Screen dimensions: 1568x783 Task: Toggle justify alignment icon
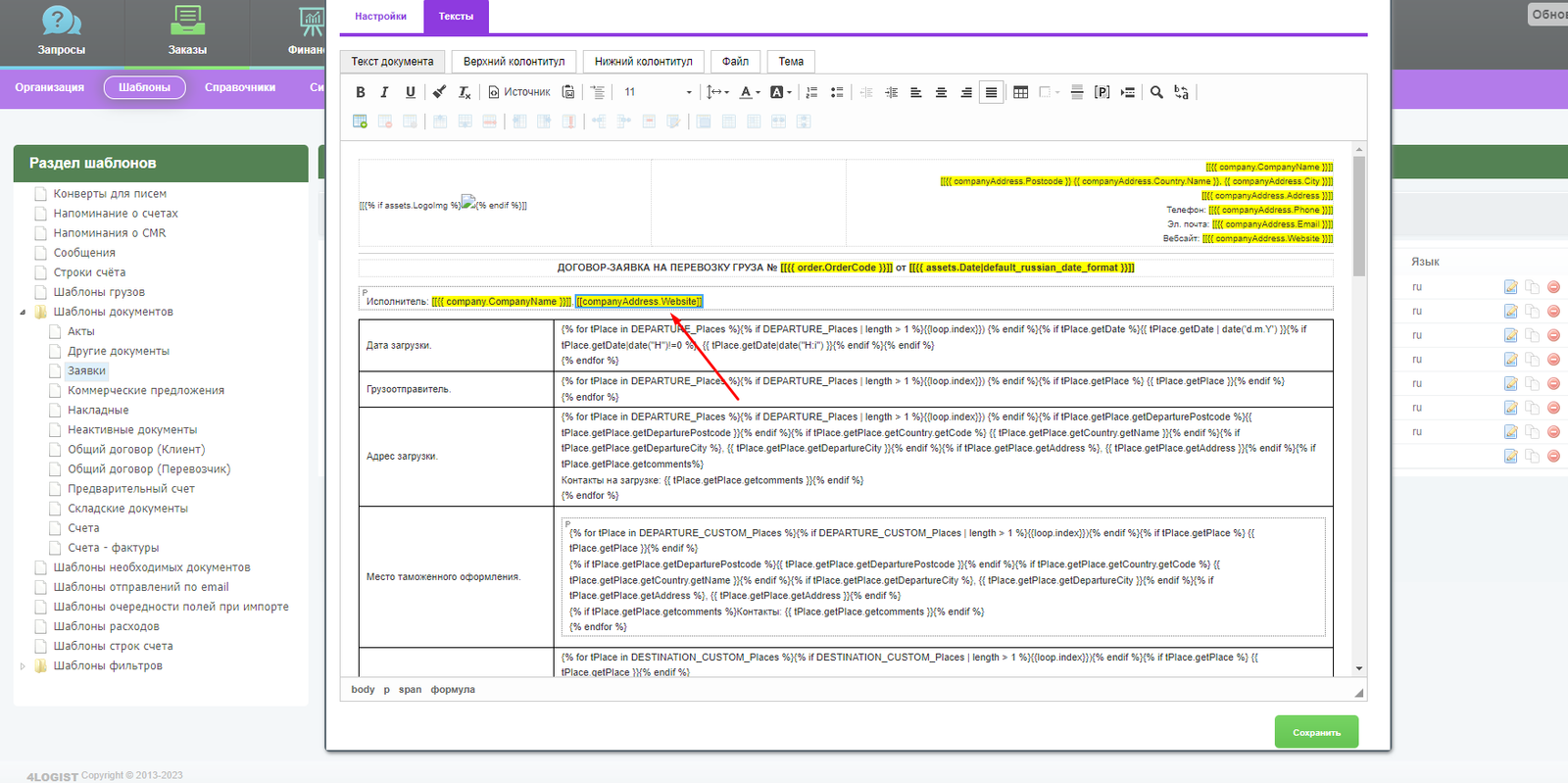pyautogui.click(x=991, y=92)
